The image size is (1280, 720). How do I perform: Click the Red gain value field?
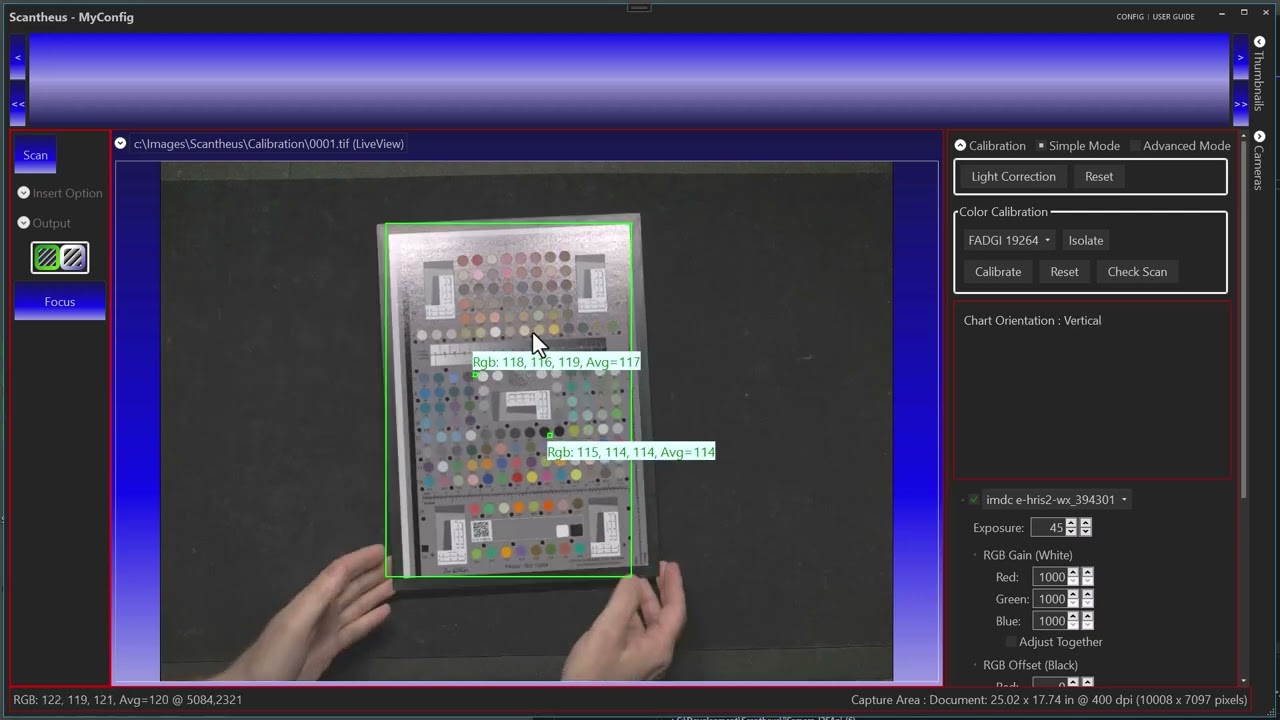point(1051,577)
